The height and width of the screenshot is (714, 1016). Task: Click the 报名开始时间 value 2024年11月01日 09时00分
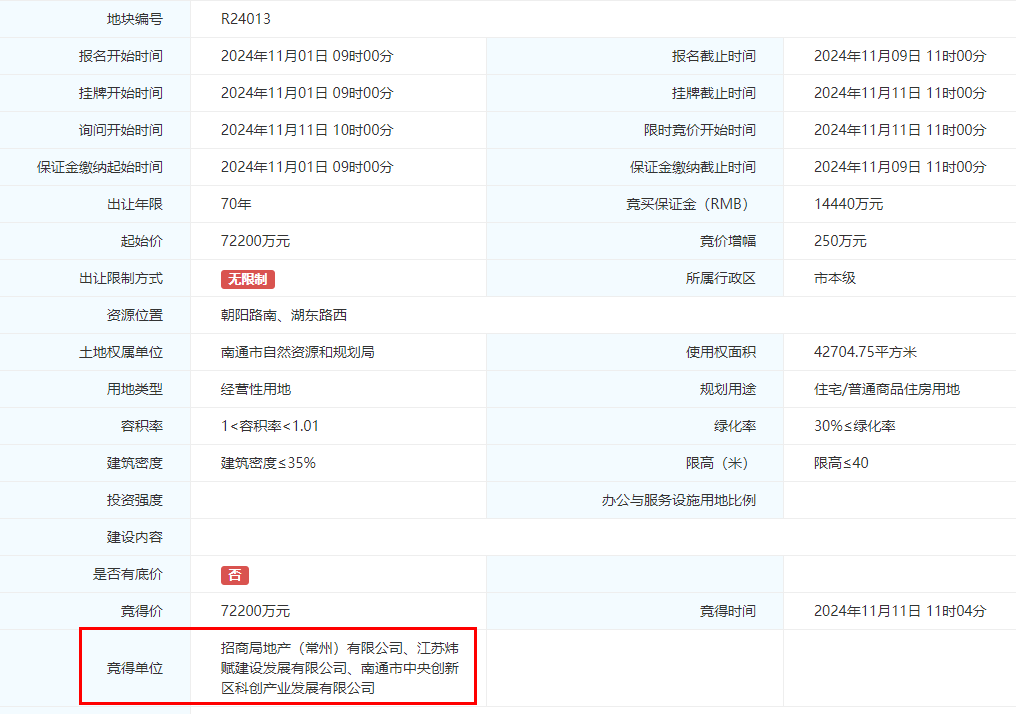click(307, 56)
